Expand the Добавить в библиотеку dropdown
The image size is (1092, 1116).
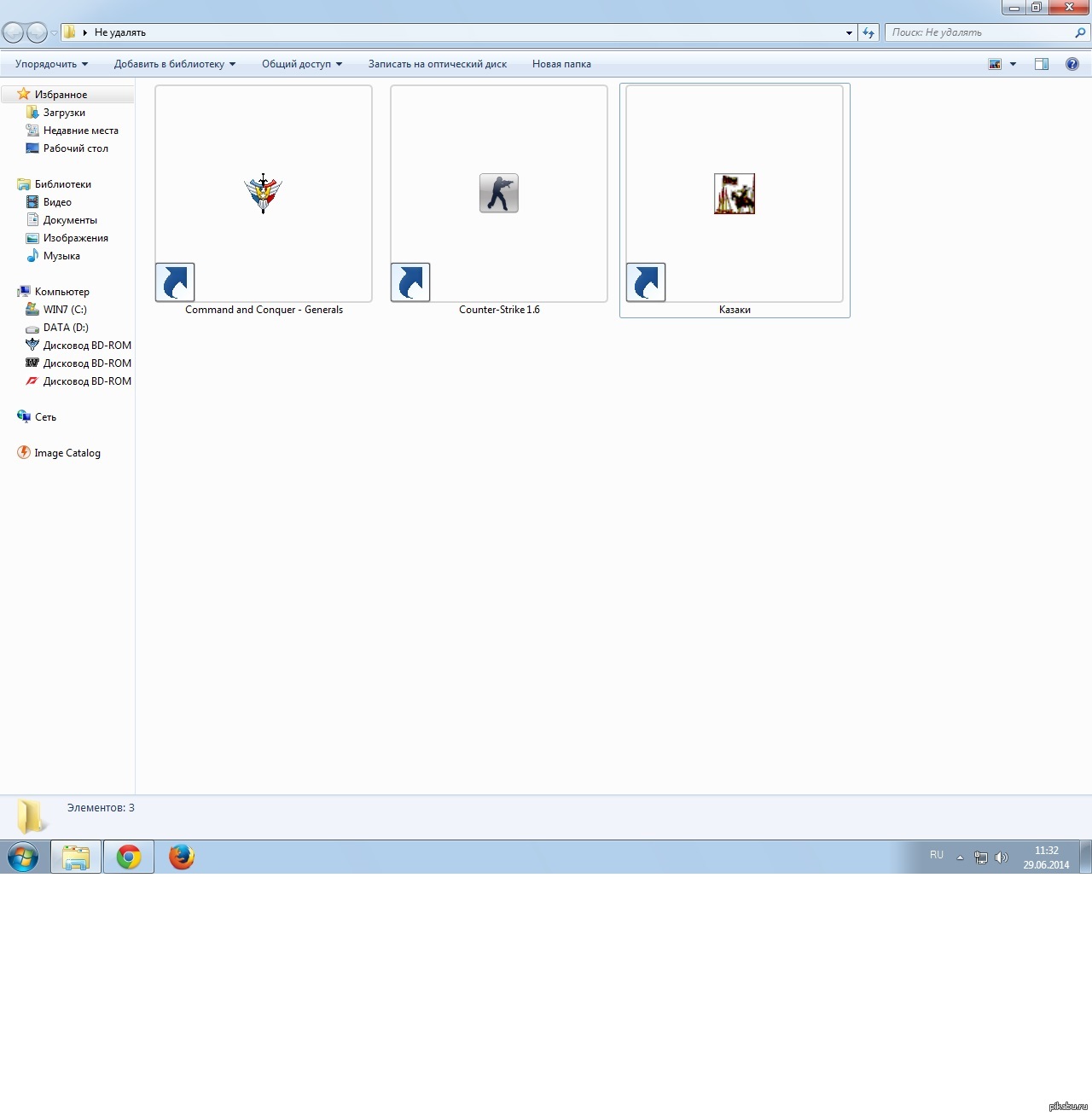[x=174, y=64]
